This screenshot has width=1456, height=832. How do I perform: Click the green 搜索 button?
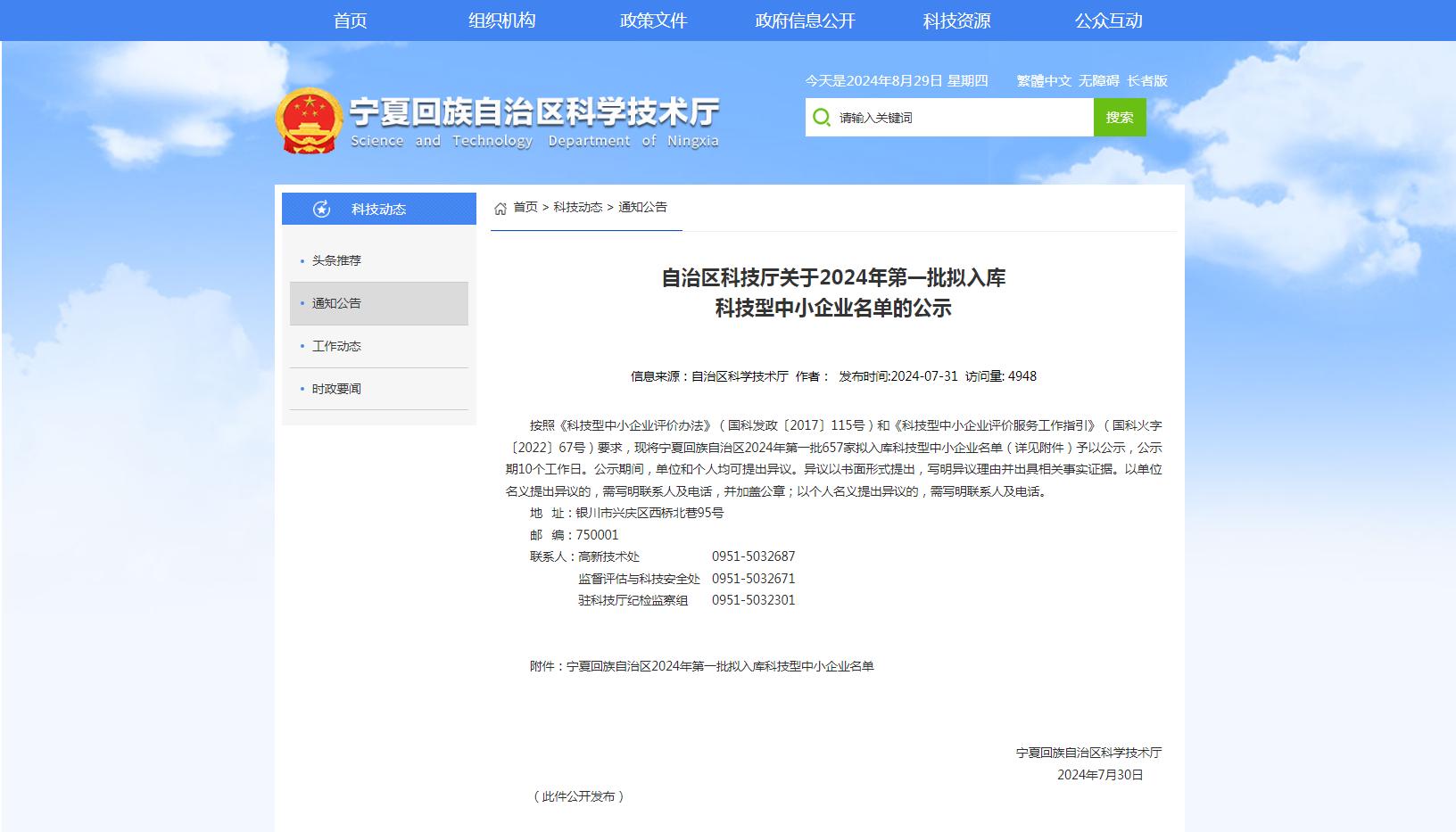1120,117
